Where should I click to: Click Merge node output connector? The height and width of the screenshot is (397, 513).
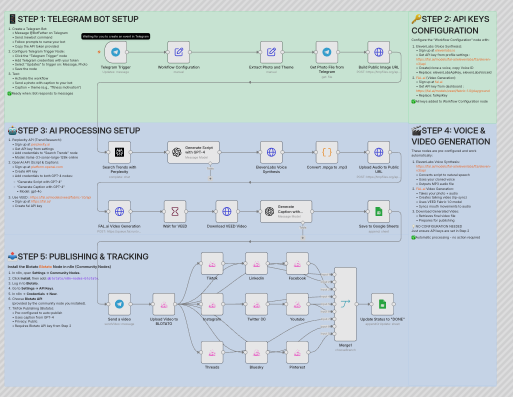click(356, 304)
